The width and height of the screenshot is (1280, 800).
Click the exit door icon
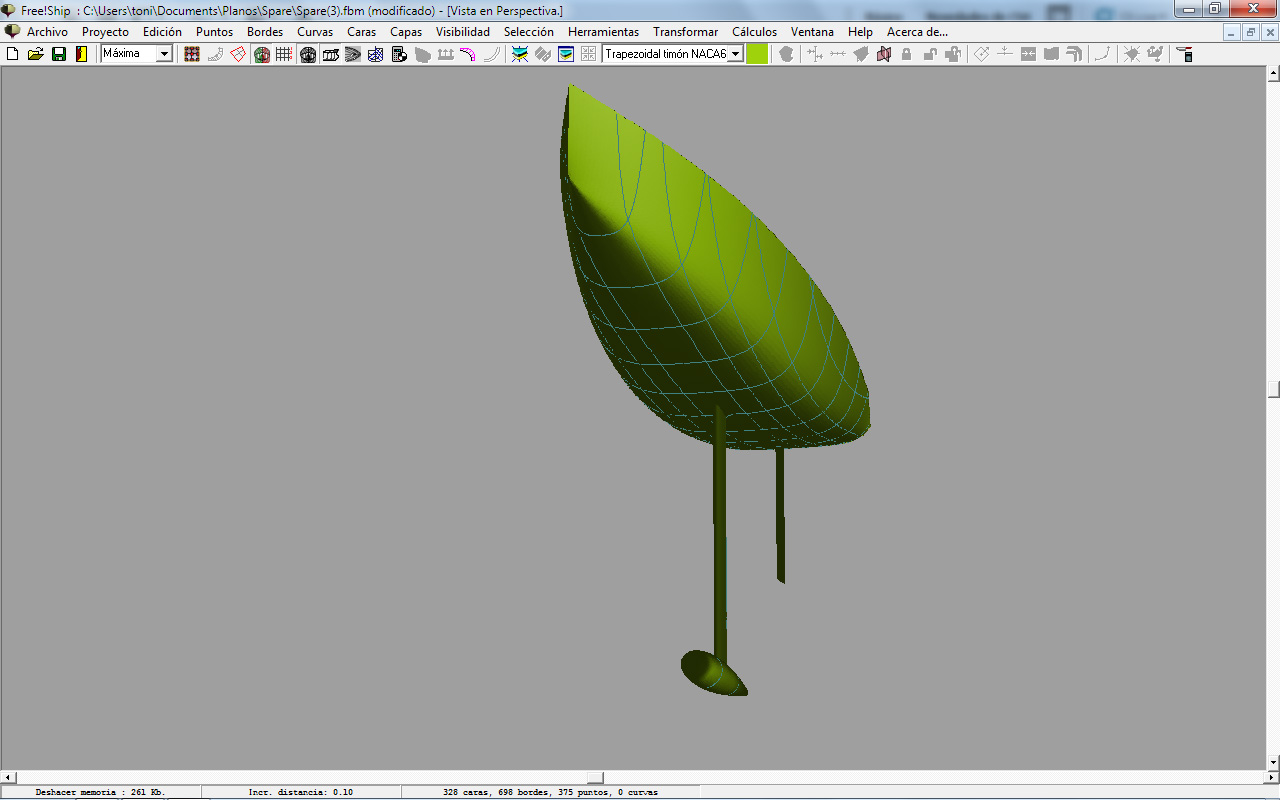(x=82, y=54)
